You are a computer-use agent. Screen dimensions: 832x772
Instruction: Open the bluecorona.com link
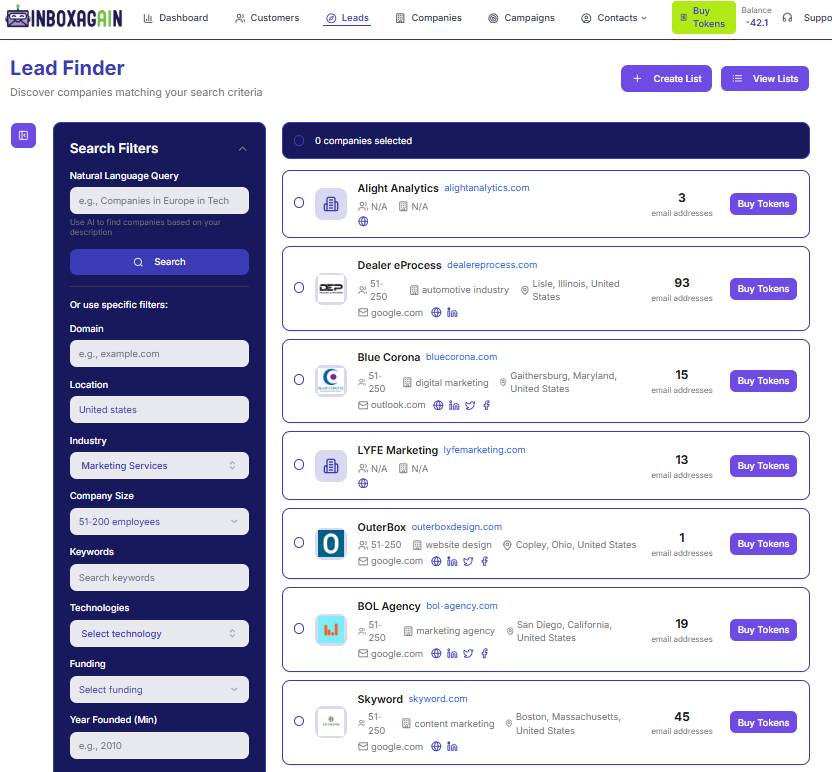coord(461,357)
